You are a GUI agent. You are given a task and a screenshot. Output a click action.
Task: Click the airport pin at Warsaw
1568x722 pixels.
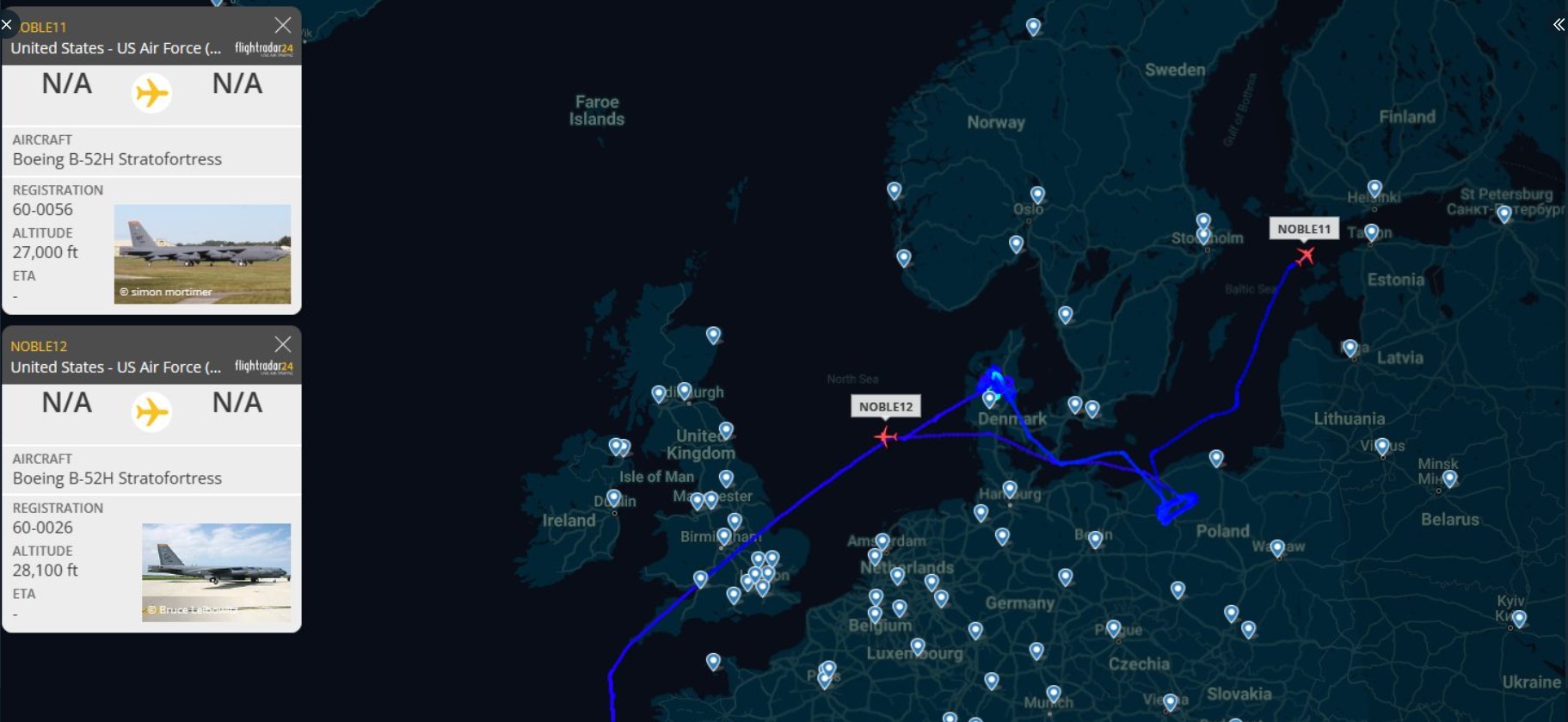pyautogui.click(x=1277, y=548)
